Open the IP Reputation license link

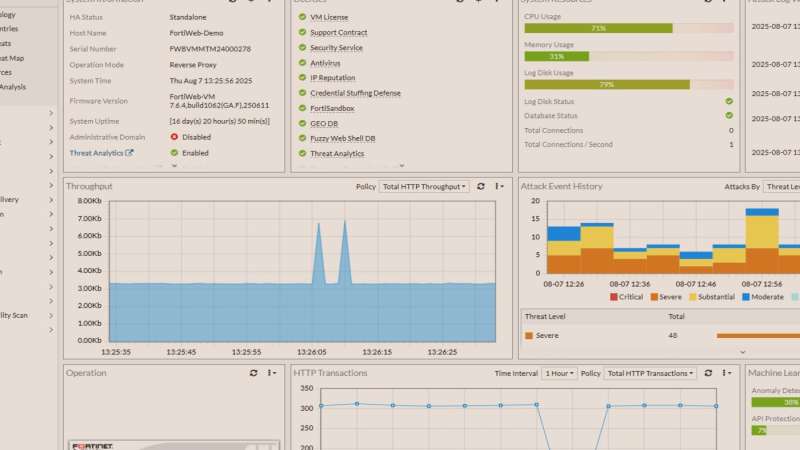pyautogui.click(x=333, y=78)
